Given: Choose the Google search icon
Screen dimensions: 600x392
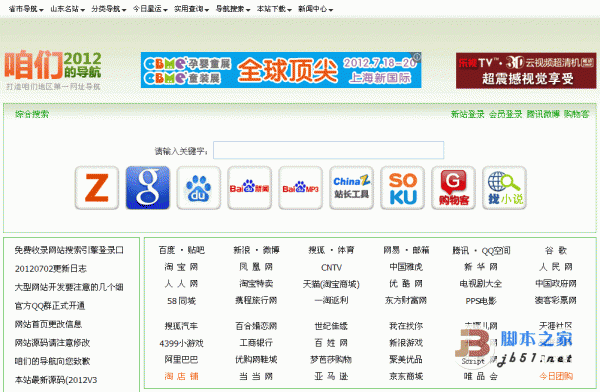Looking at the screenshot, I should (148, 188).
